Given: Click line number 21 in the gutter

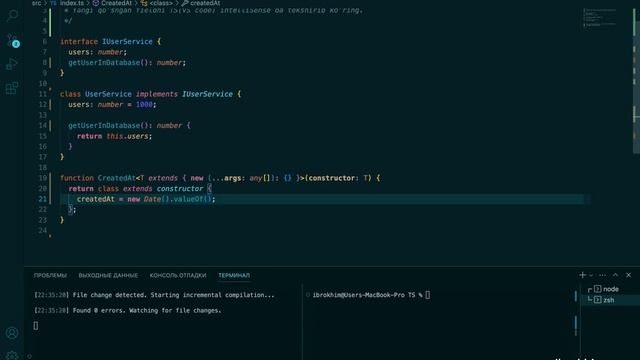Looking at the screenshot, I should pos(43,199).
